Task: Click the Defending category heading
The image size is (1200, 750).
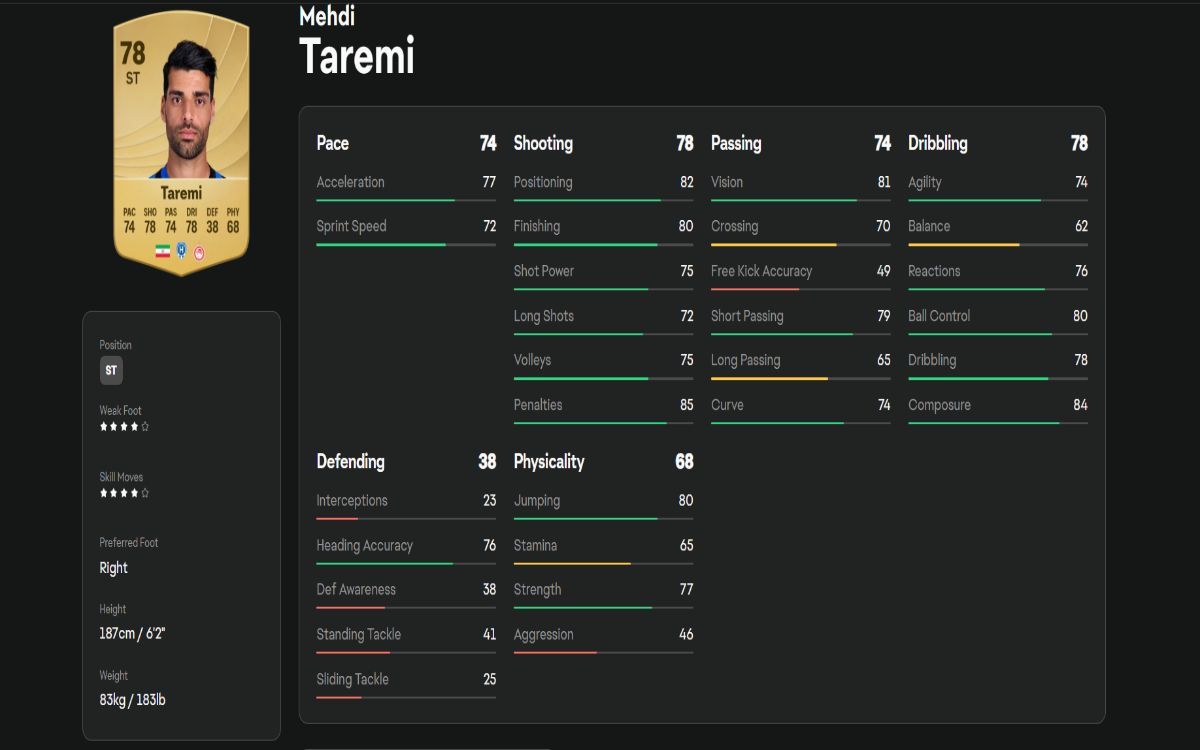Action: pos(350,461)
